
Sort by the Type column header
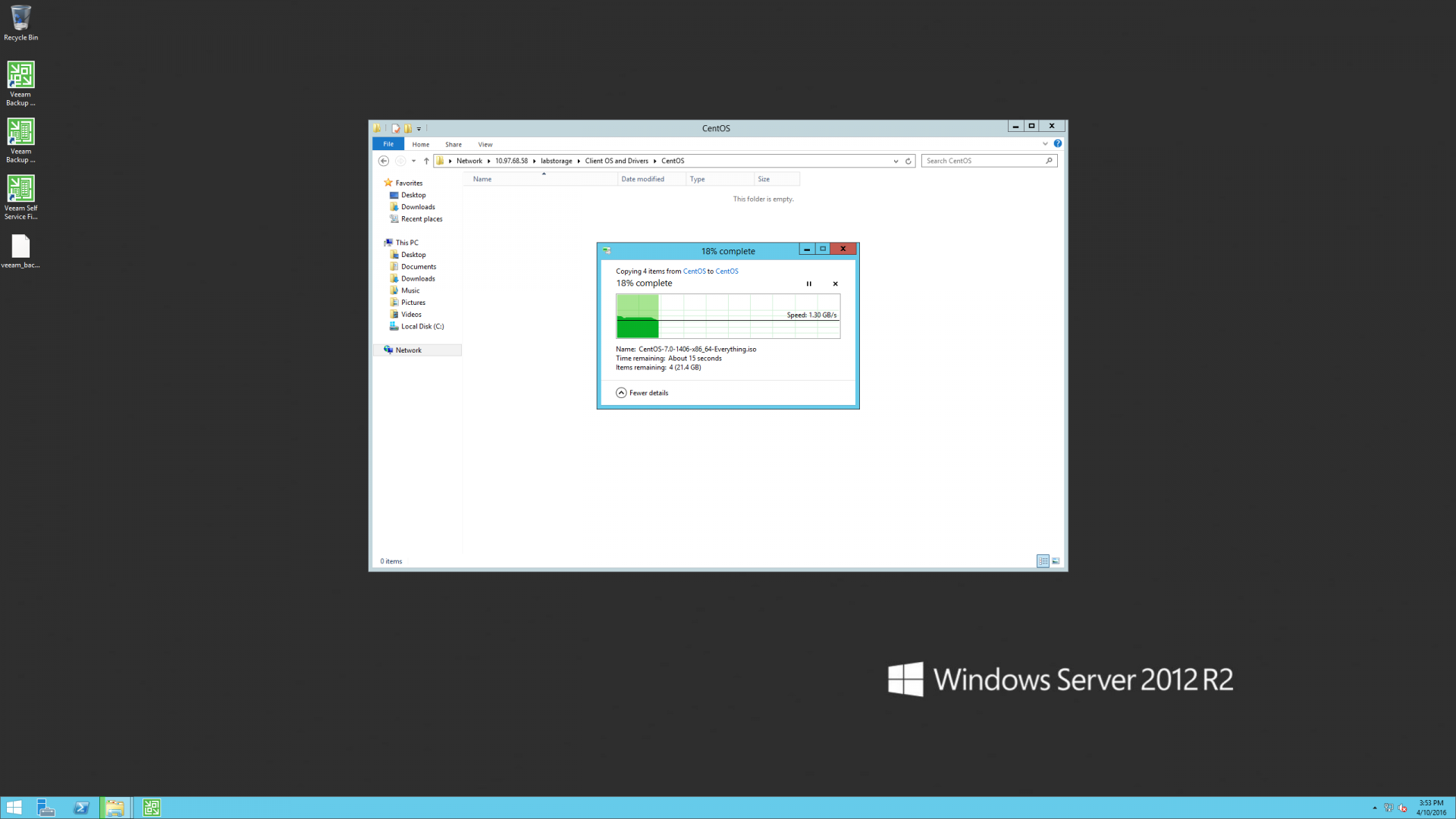click(x=720, y=179)
